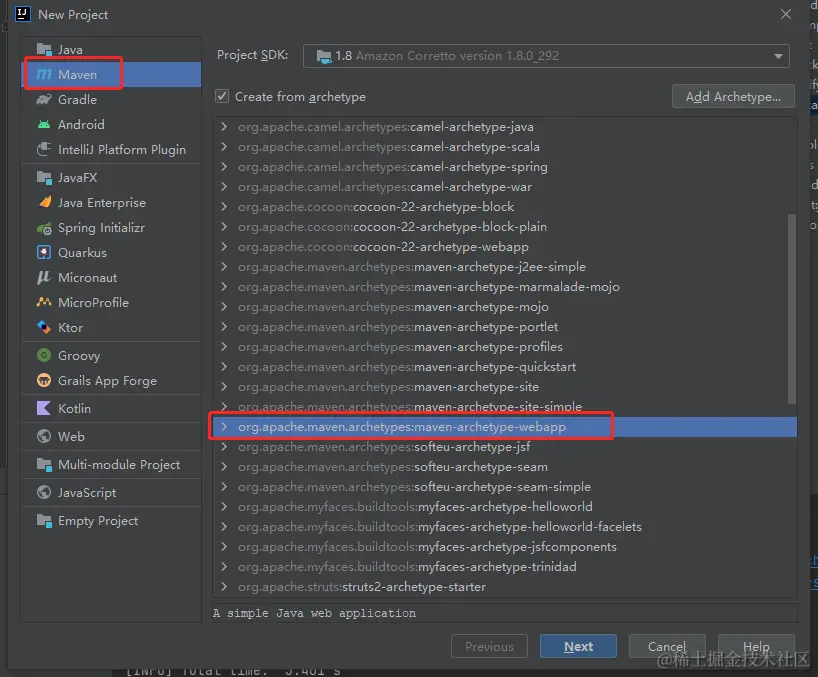Expand the camel-archetype-java entry
The image size is (818, 677).
224,127
